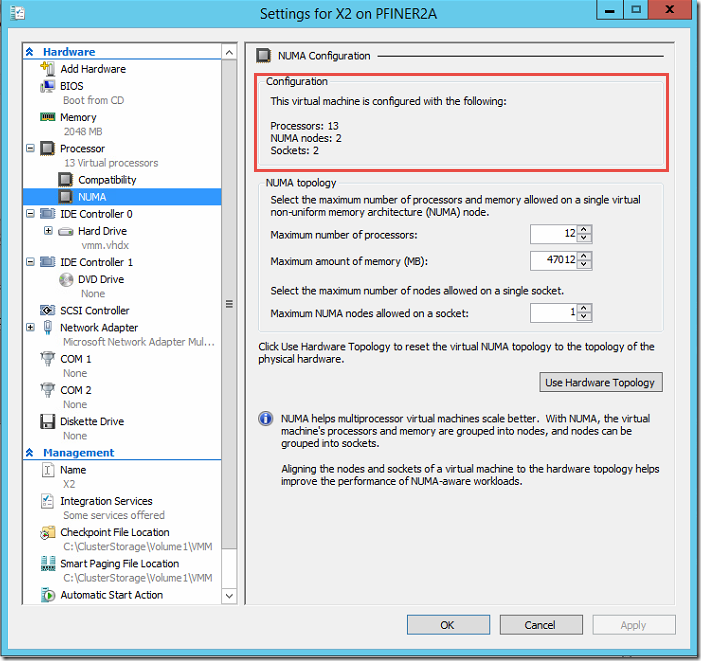
Task: Expand the Hard Drive node
Action: tap(48, 231)
